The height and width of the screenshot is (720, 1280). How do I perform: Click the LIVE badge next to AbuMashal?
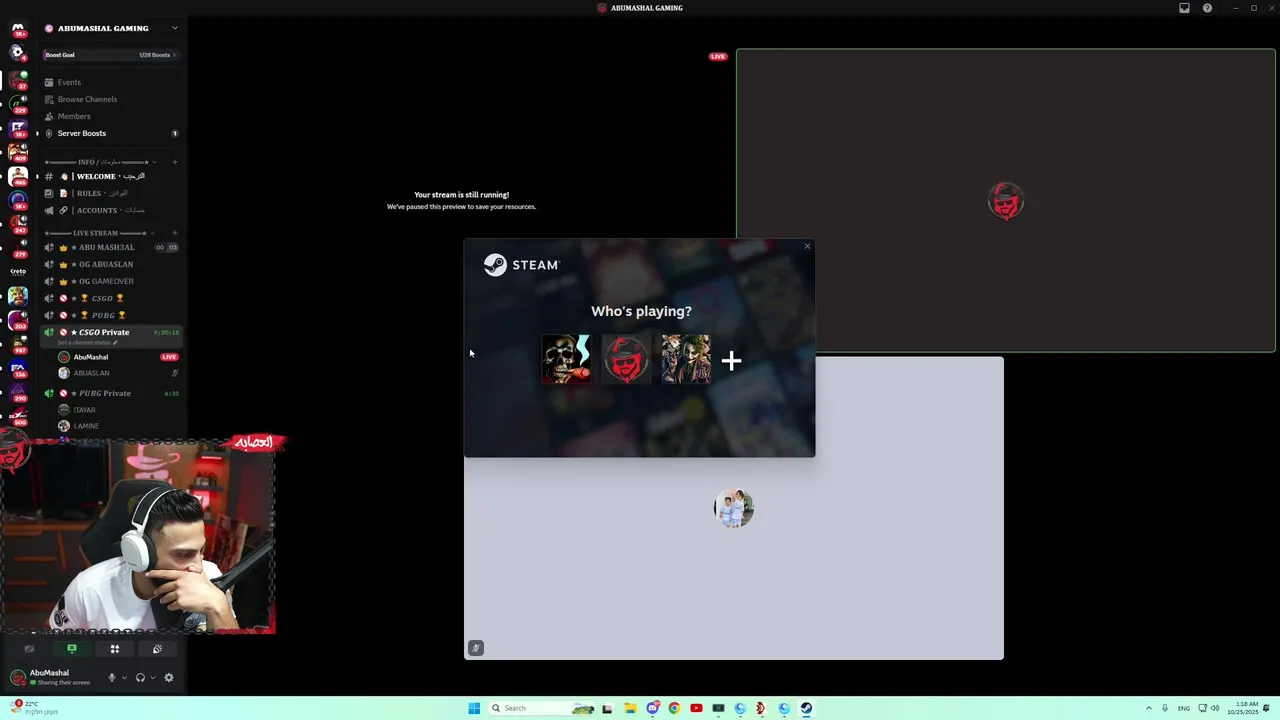pos(169,357)
